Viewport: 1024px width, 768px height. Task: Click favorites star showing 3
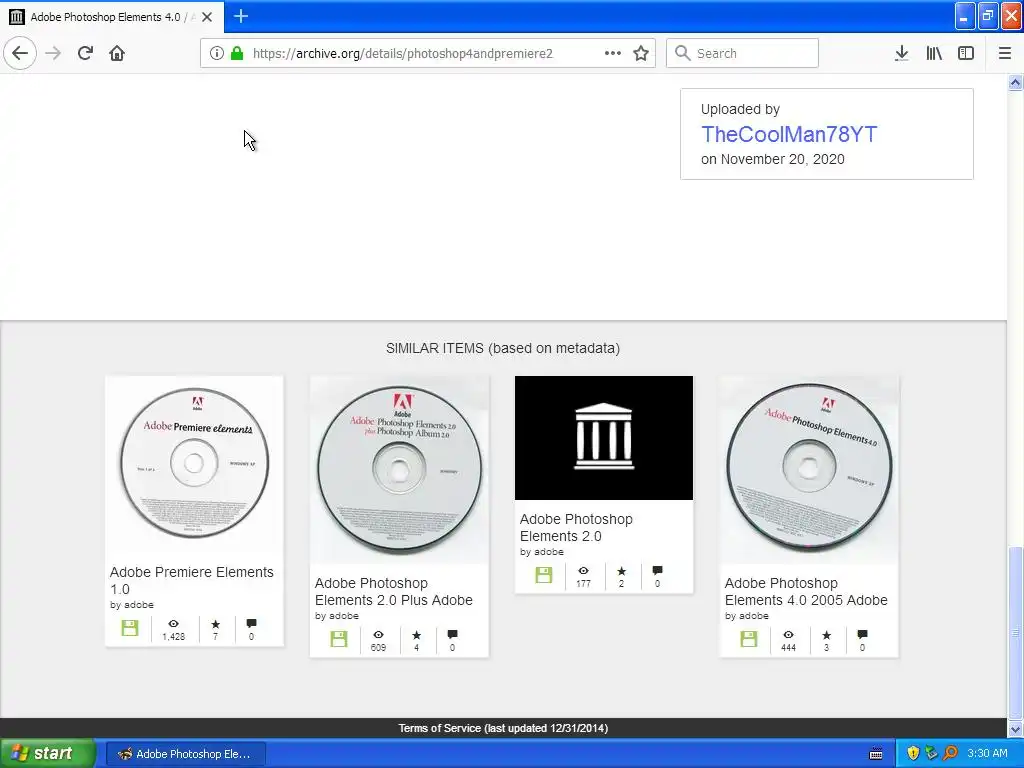coord(827,635)
